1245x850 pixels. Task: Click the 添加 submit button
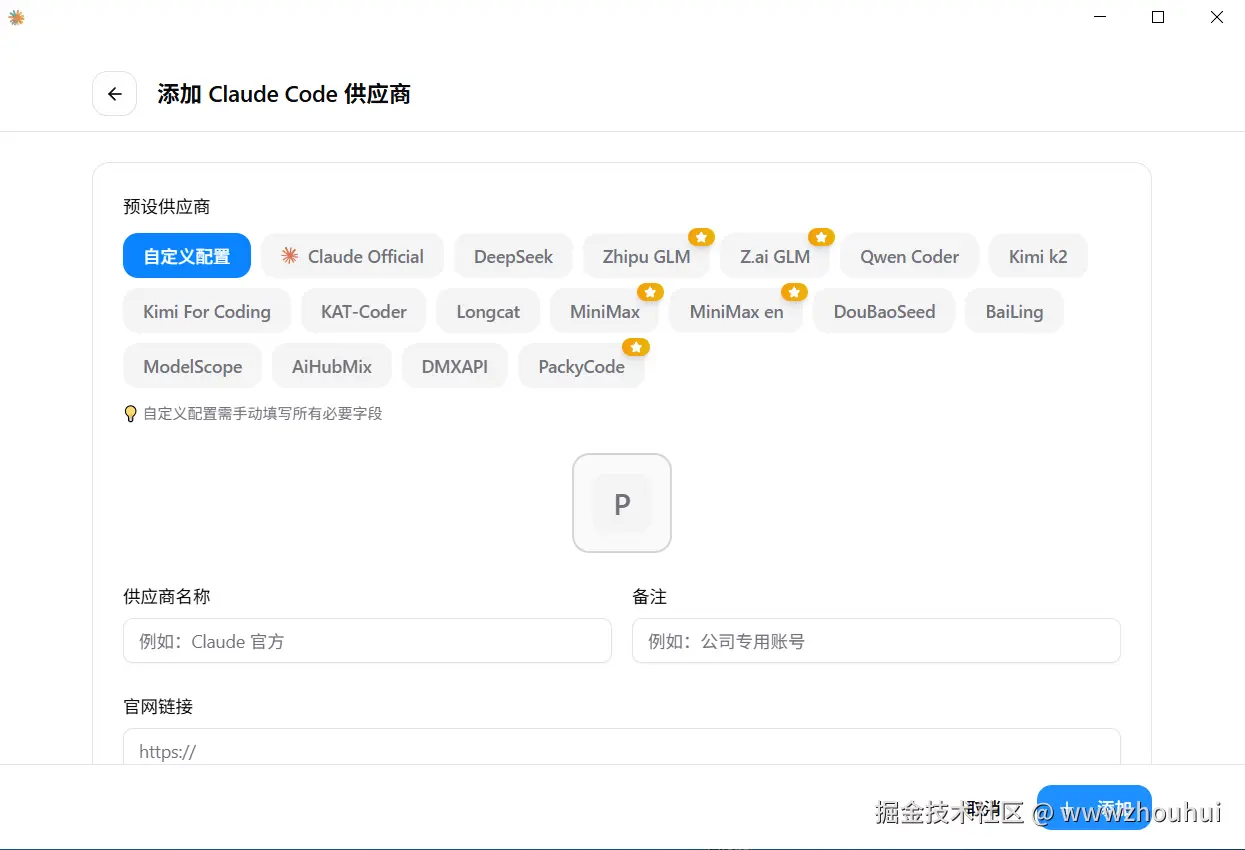click(x=1094, y=808)
